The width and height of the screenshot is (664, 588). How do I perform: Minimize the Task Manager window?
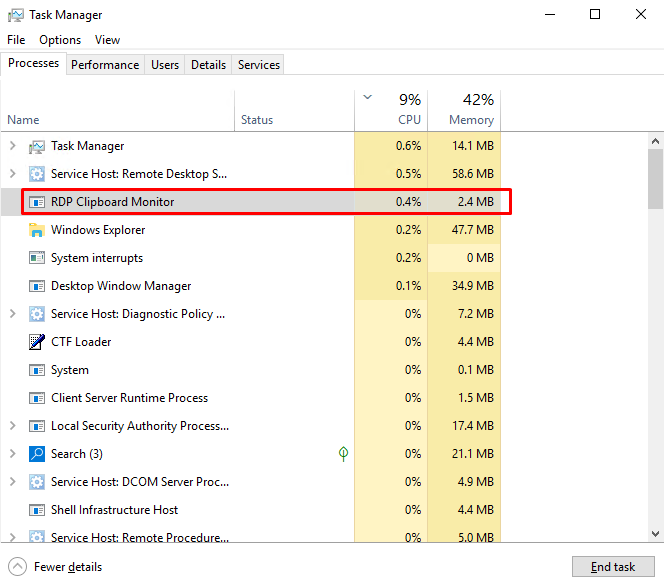(x=550, y=14)
